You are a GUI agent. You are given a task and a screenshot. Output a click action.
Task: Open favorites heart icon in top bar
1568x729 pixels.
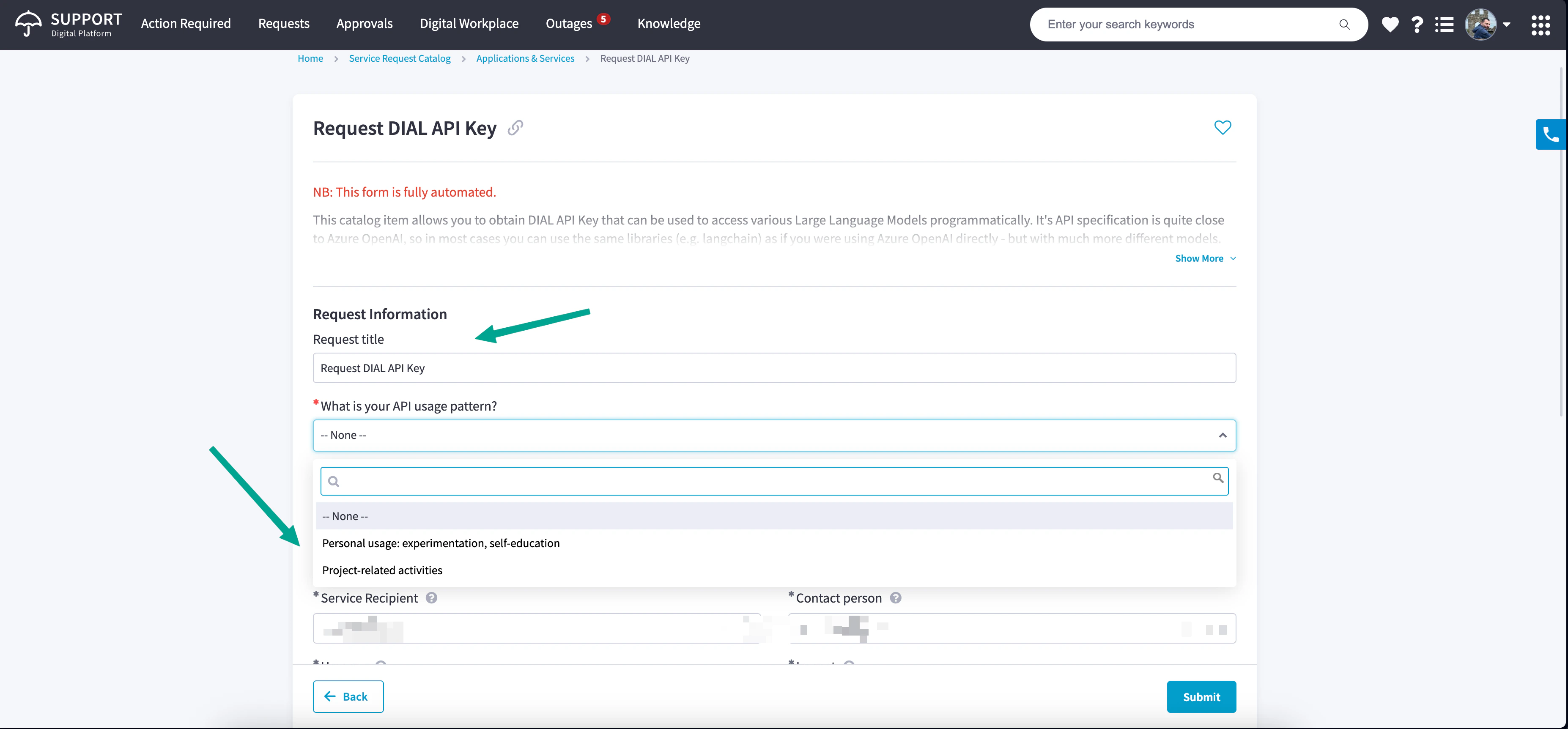[1390, 25]
